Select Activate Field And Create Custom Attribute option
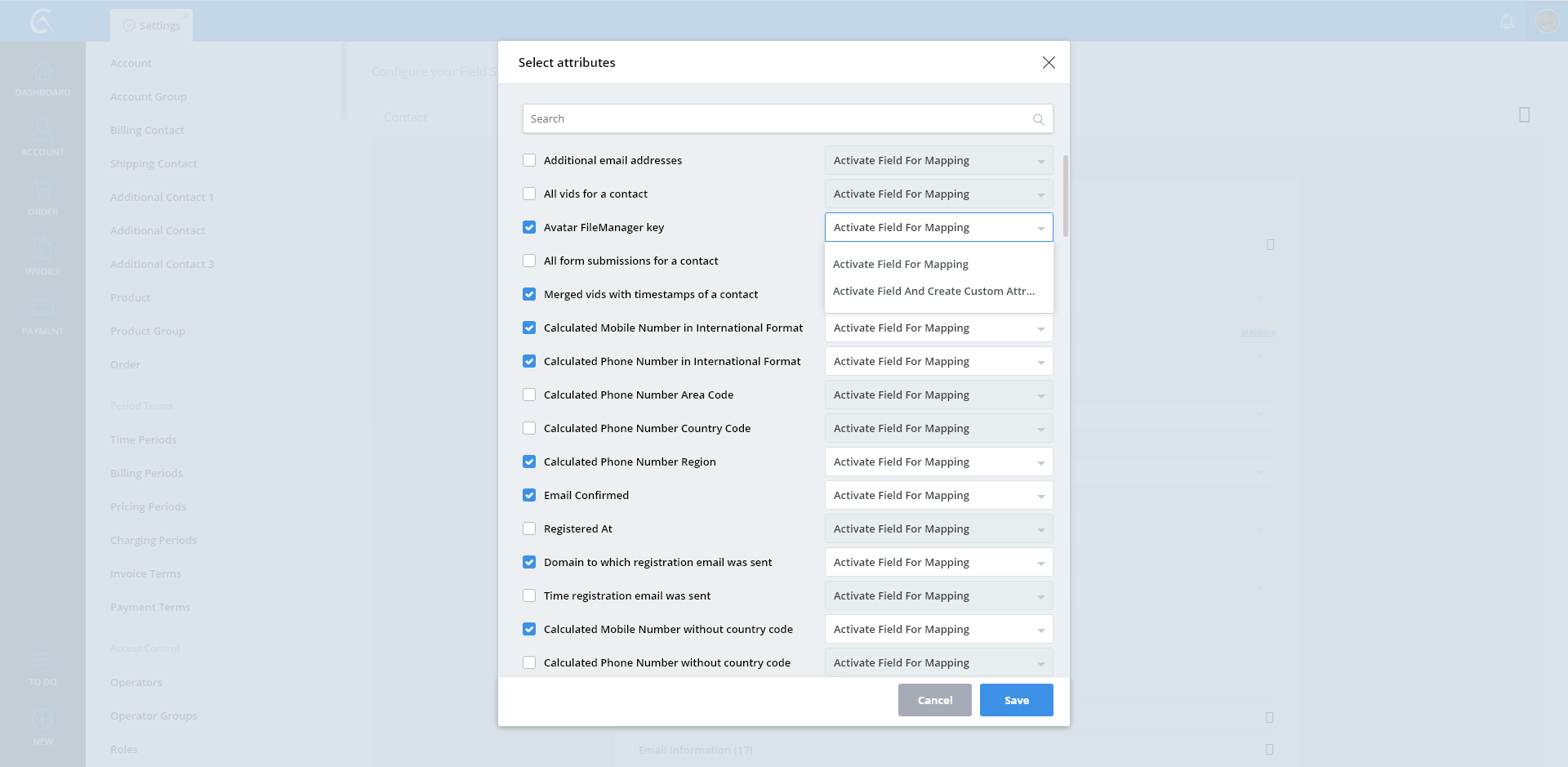Viewport: 1568px width, 767px height. (x=933, y=292)
